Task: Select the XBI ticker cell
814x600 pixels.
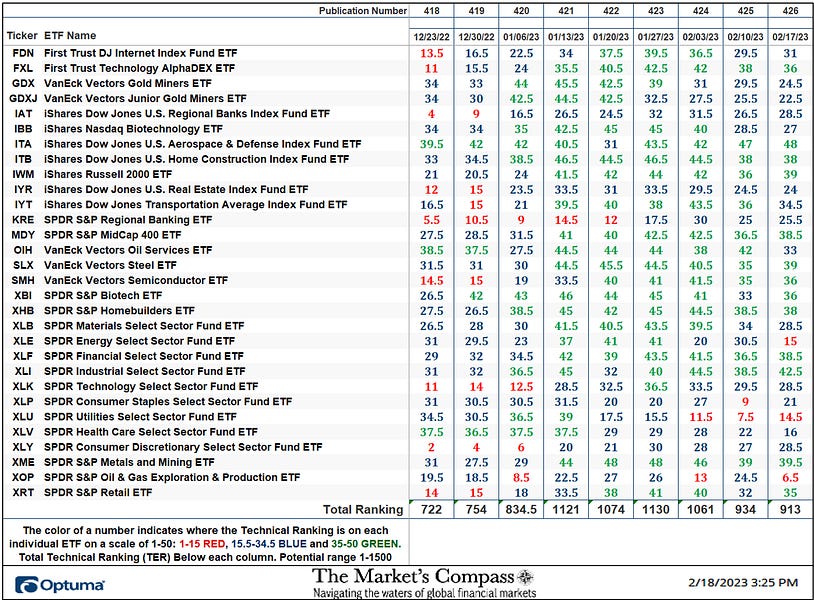Action: 23,295
